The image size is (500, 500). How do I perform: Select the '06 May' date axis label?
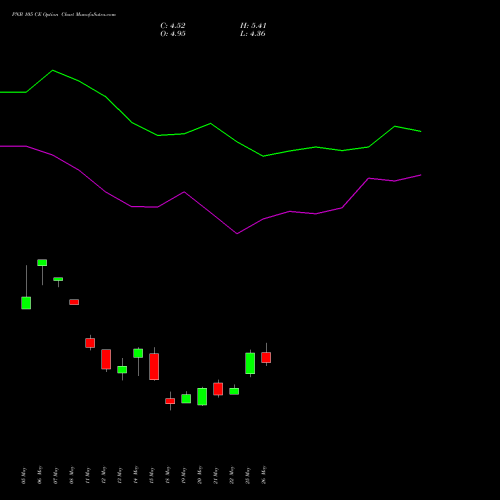(40, 475)
